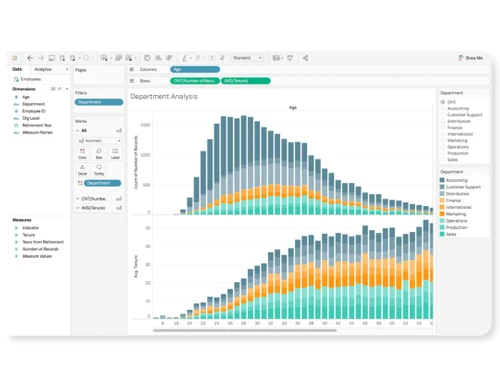
Task: Click the Age pill on Columns
Action: [x=195, y=69]
